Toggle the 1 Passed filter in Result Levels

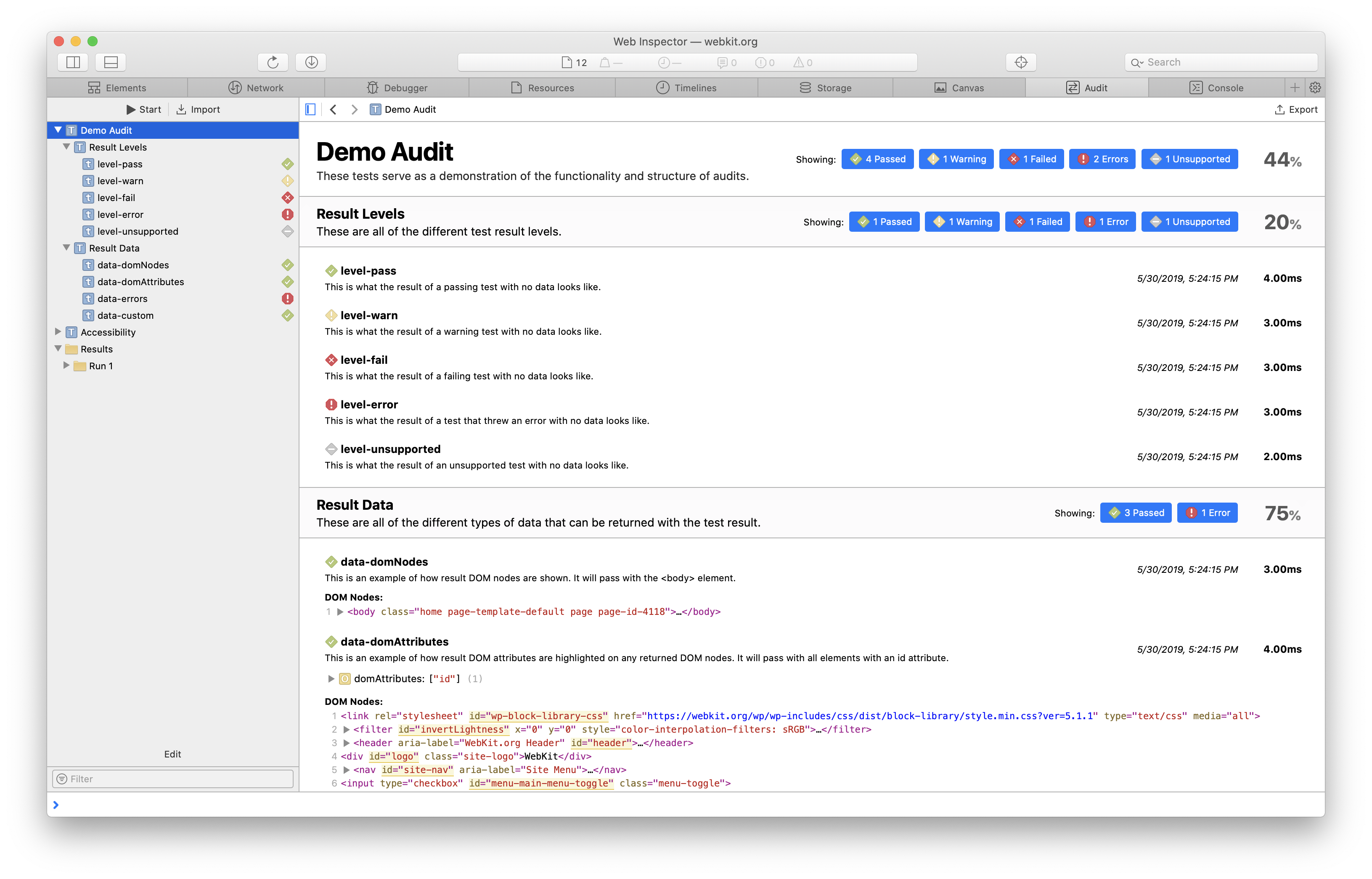point(884,222)
